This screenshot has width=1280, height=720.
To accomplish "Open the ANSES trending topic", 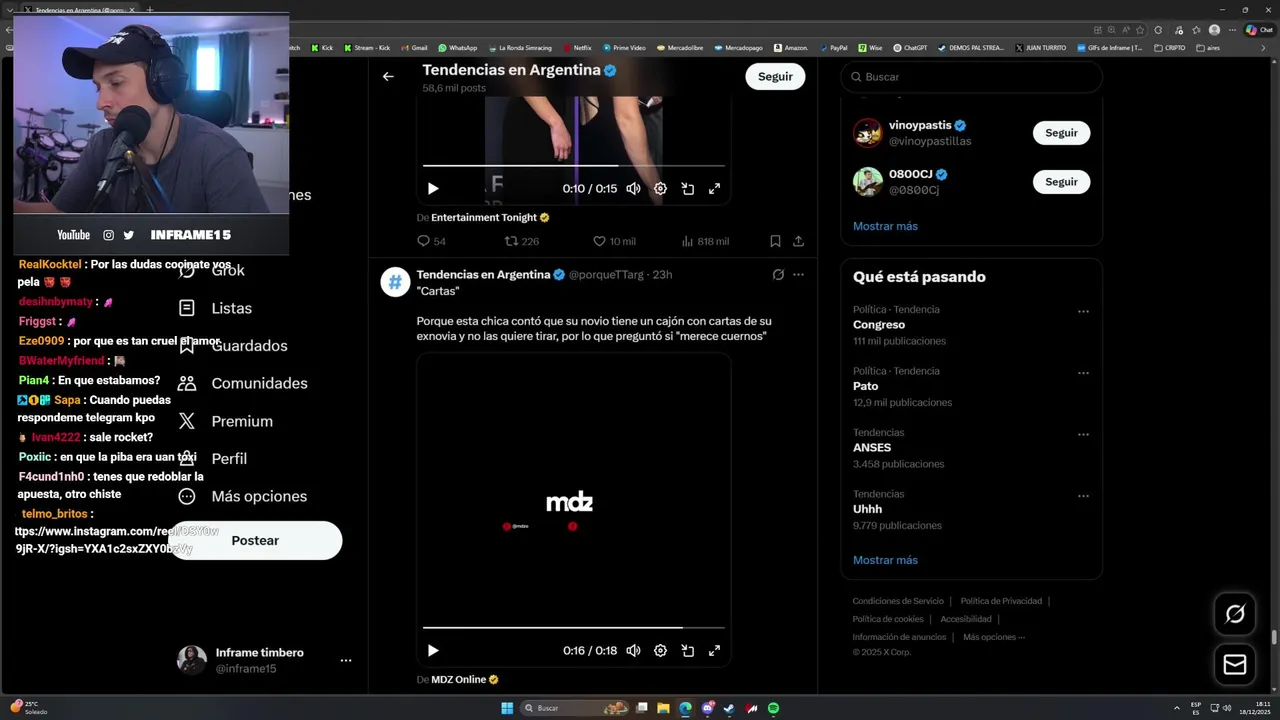I will click(971, 448).
